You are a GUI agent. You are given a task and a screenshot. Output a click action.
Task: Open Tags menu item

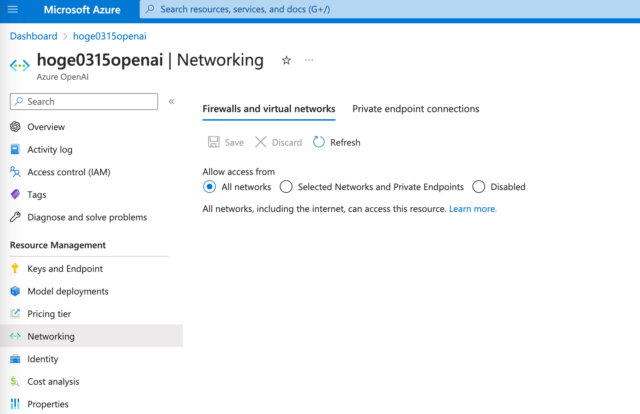click(37, 195)
